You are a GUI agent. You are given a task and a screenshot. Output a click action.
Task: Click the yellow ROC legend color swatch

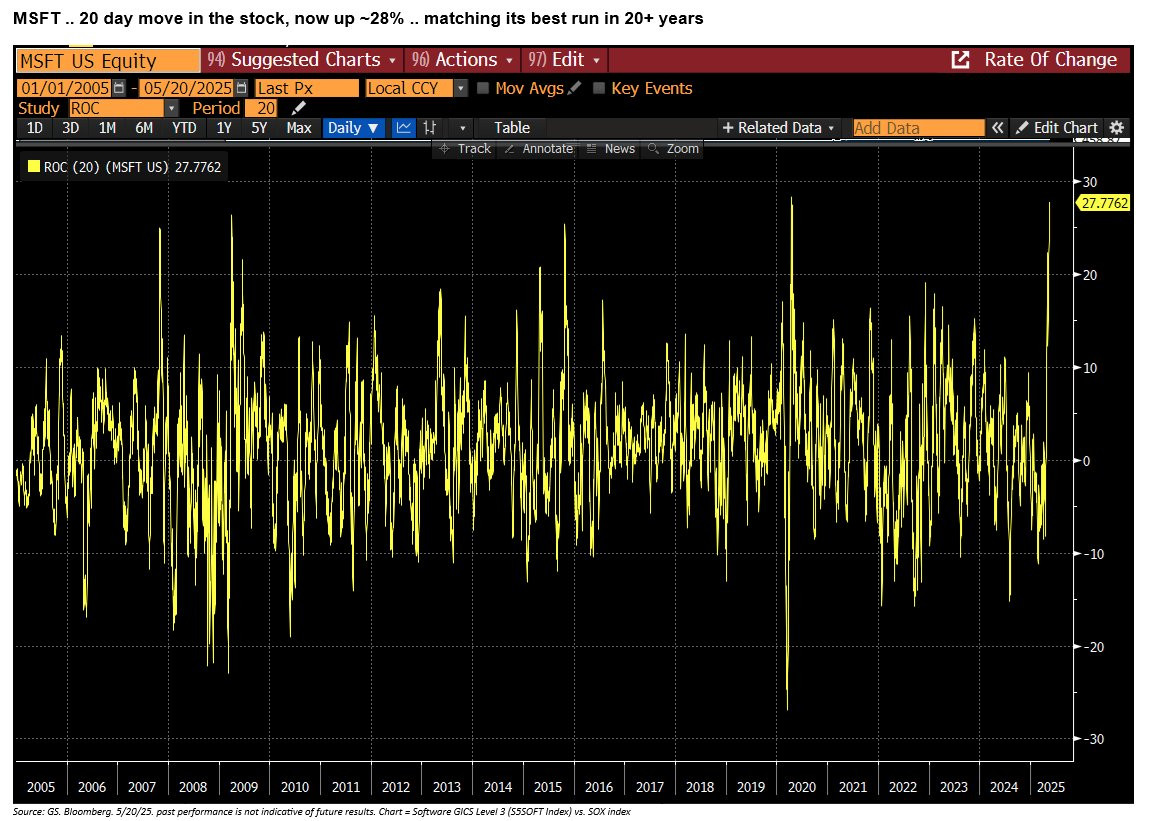[x=33, y=166]
